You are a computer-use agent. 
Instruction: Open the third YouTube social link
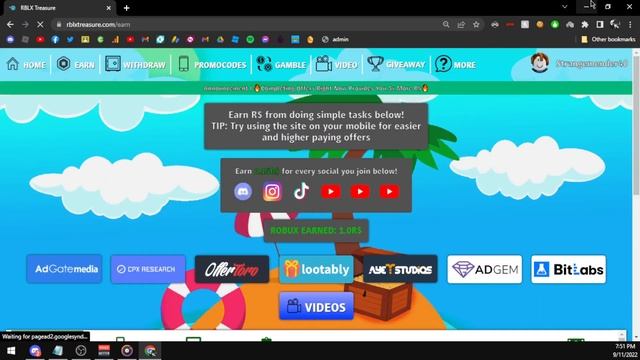389,191
